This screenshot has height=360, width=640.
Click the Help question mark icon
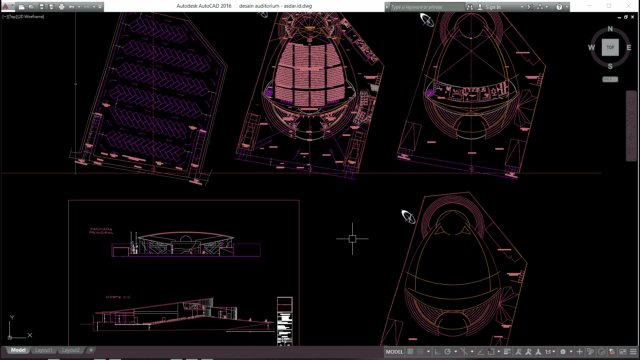point(559,7)
